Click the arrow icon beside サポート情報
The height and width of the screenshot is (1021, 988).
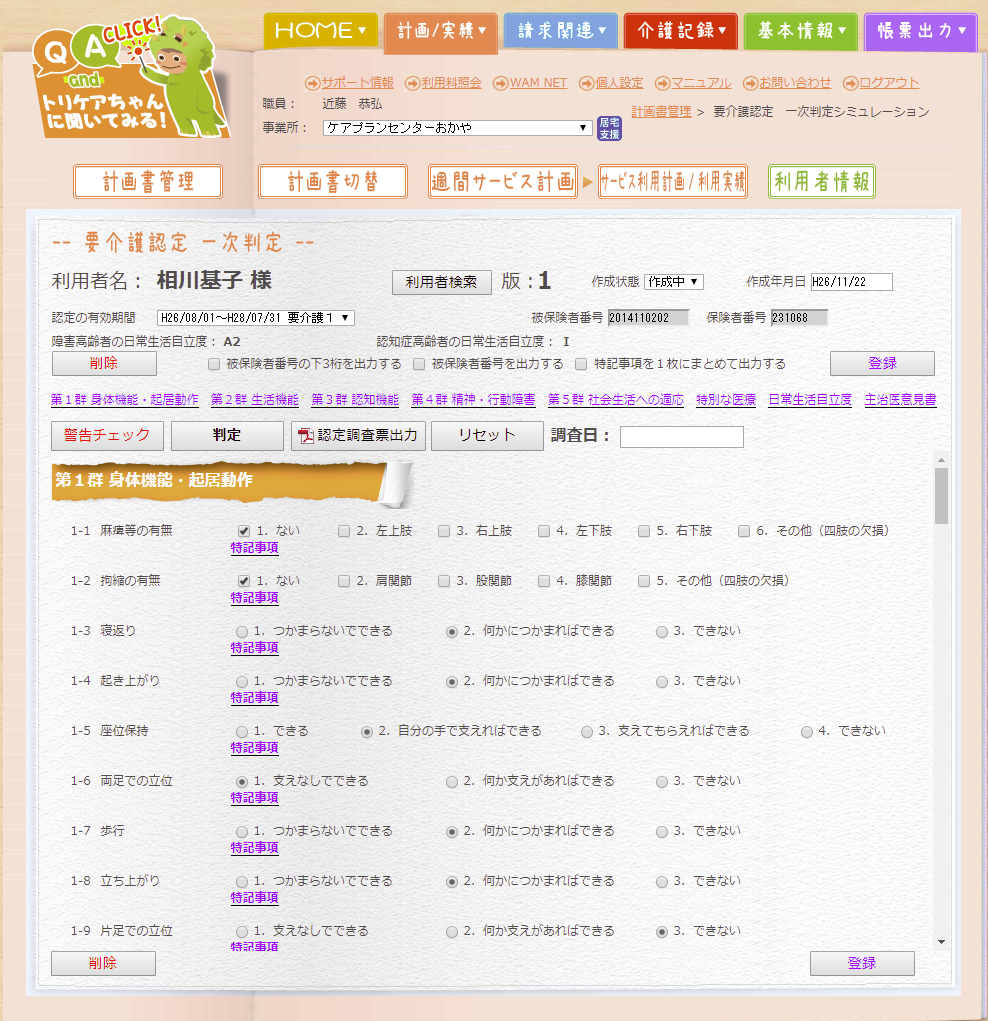click(x=312, y=83)
